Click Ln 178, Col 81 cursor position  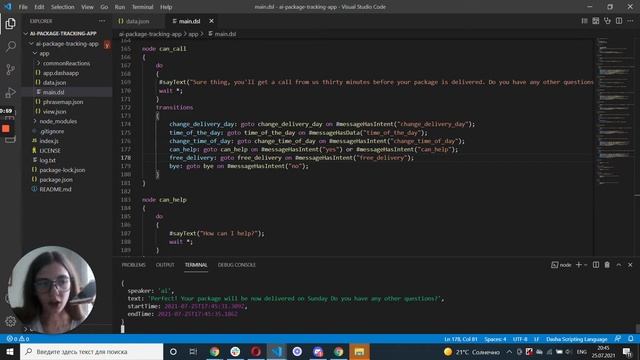[460, 339]
